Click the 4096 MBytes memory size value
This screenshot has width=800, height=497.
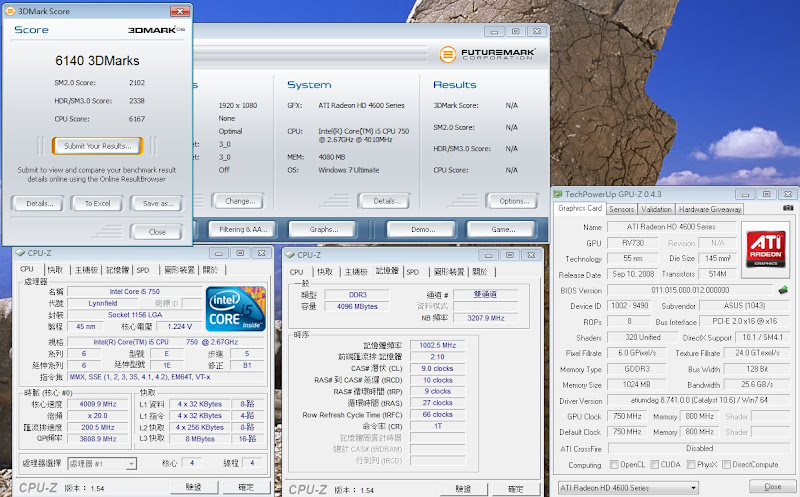point(357,306)
